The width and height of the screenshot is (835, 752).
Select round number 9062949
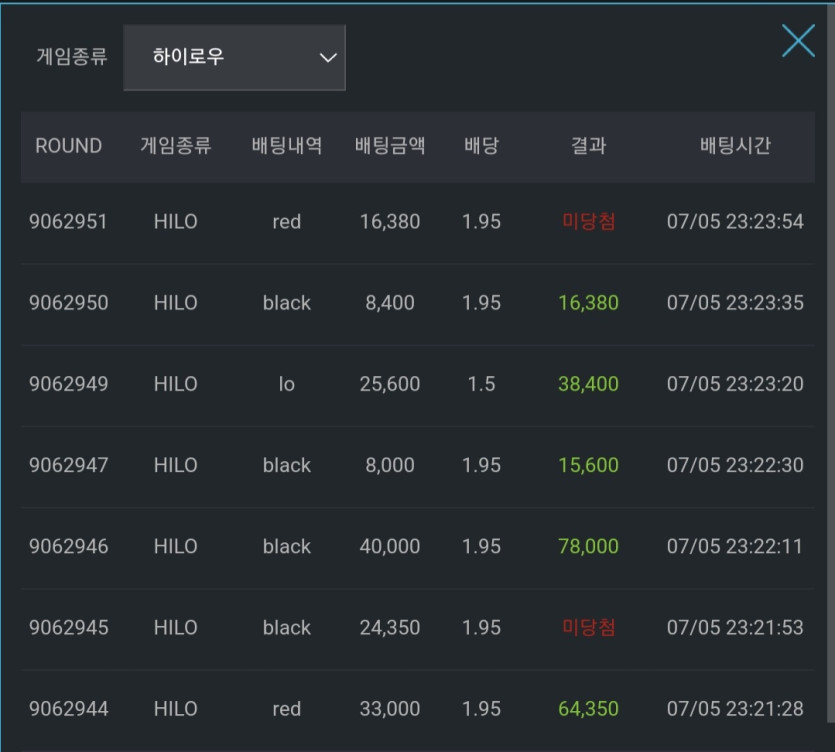coord(68,384)
